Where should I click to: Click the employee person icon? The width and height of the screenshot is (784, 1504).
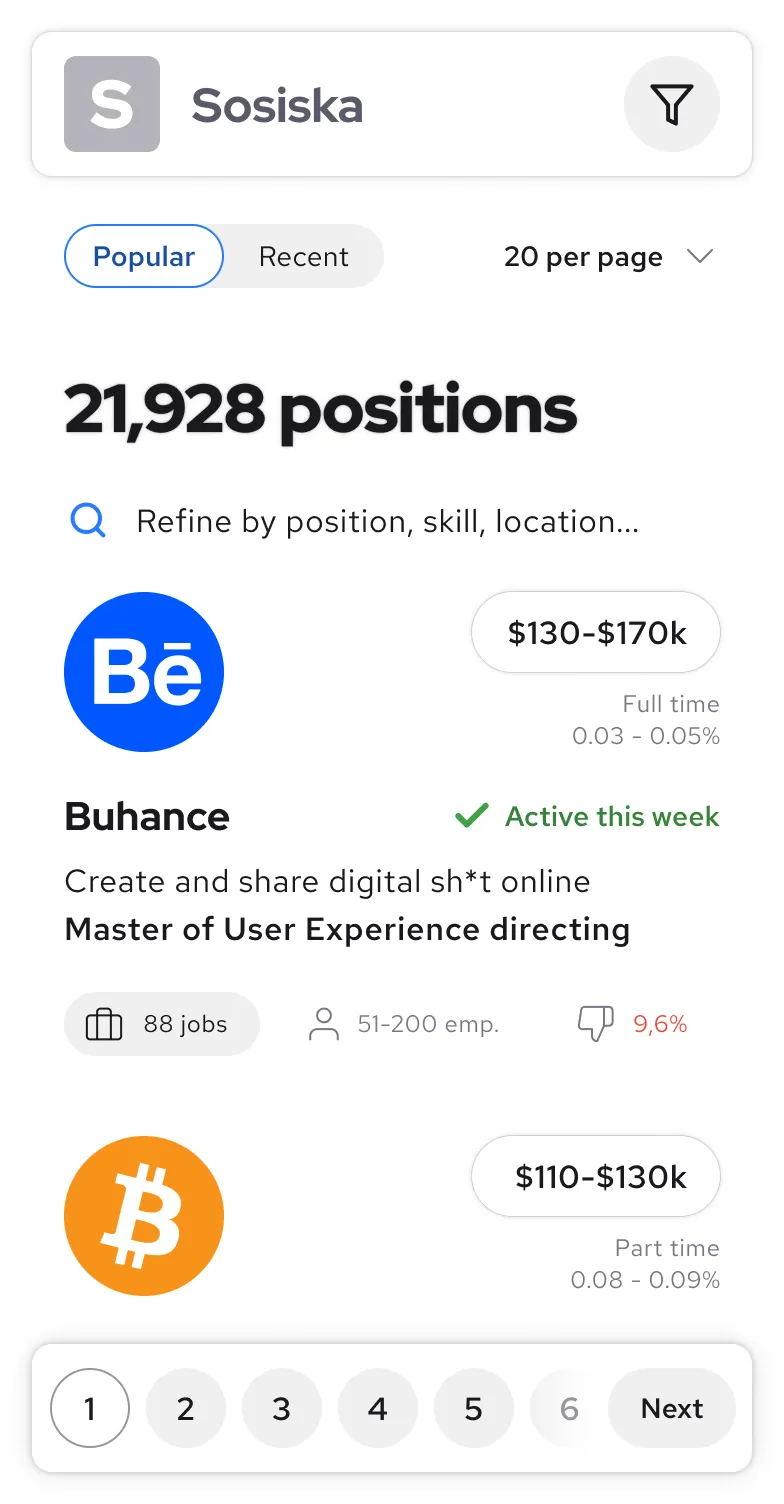point(324,1024)
